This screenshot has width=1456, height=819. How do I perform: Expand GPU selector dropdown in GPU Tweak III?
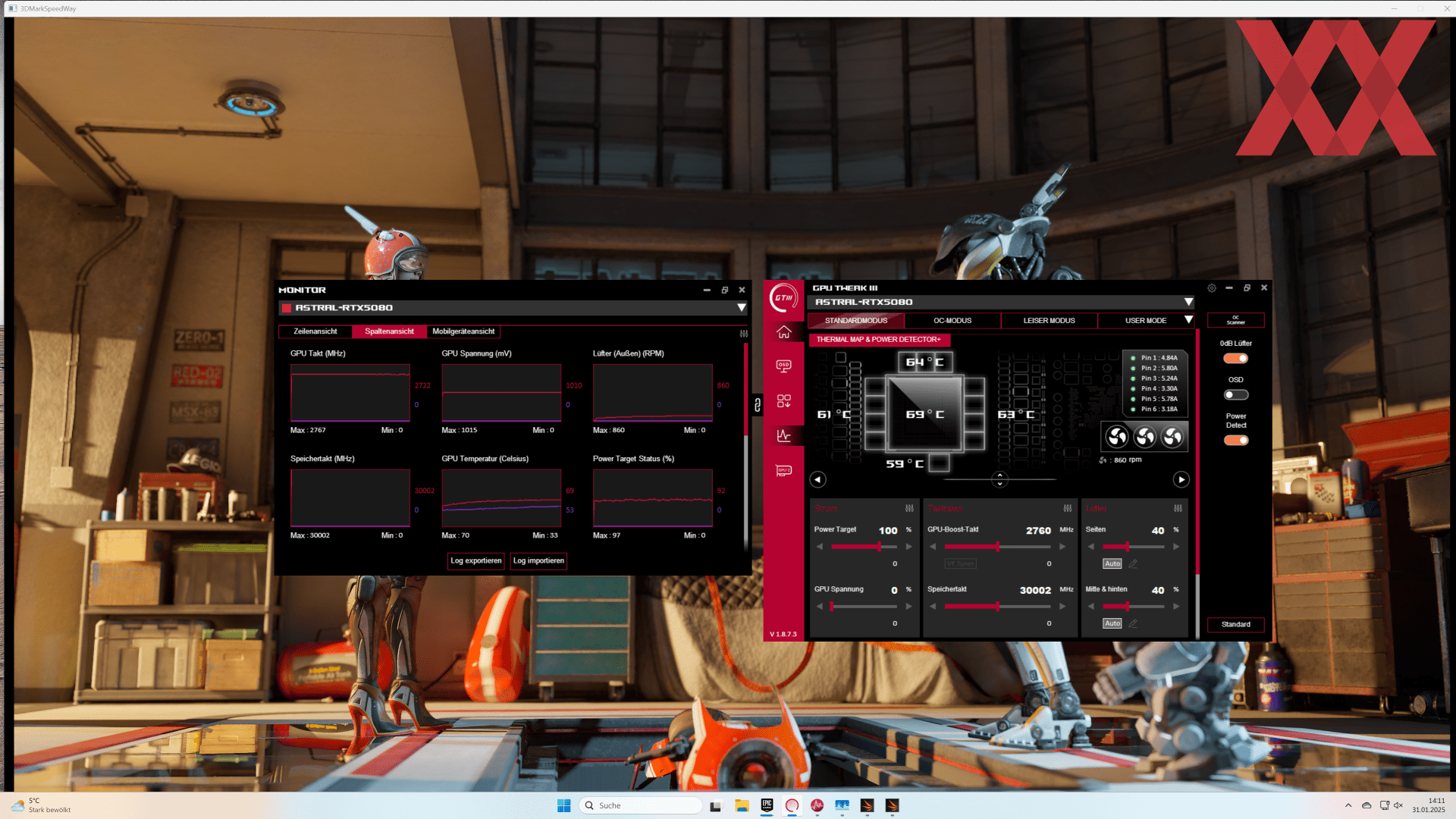click(x=1188, y=302)
